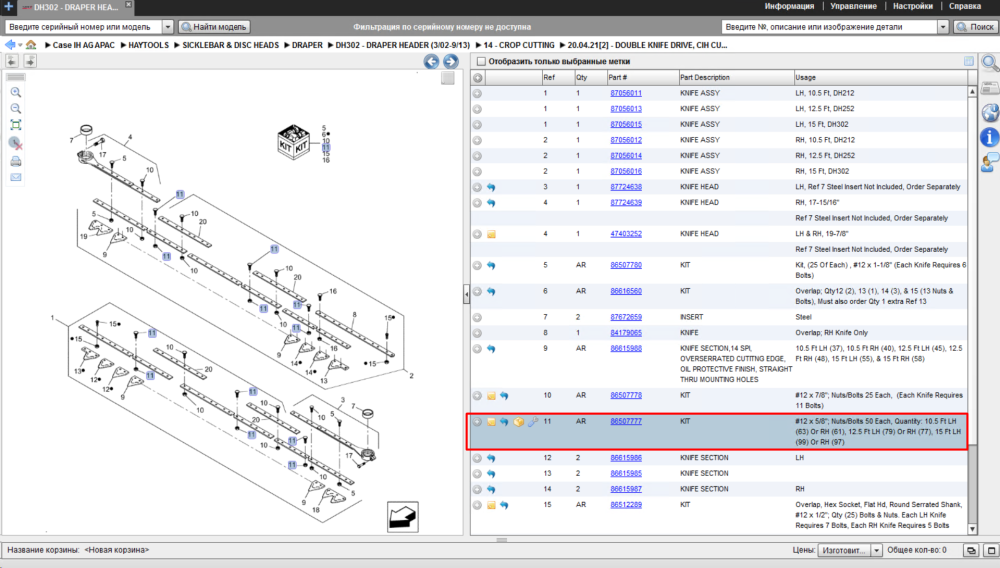This screenshot has height=568, width=1000.
Task: Open part number link 86512289
Action: coord(626,505)
